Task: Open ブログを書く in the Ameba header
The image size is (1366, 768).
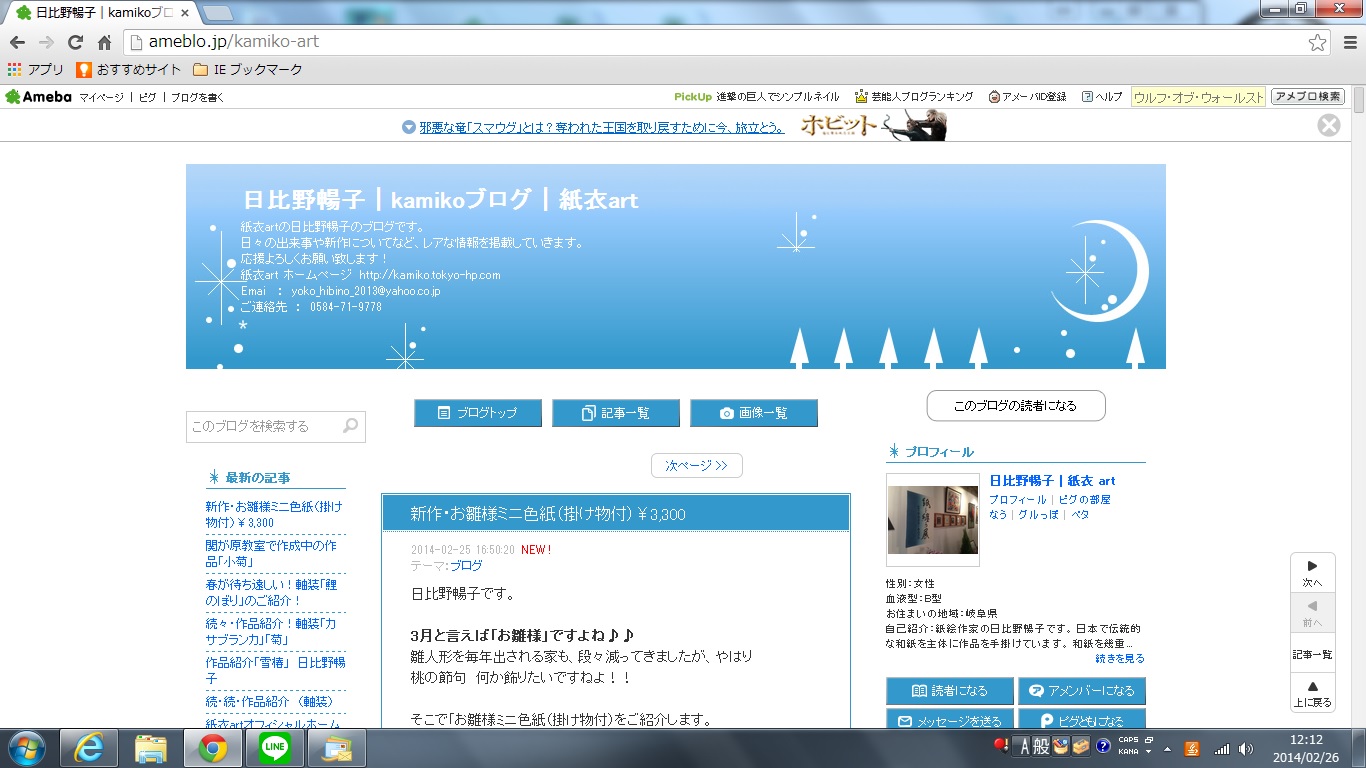Action: pyautogui.click(x=197, y=97)
